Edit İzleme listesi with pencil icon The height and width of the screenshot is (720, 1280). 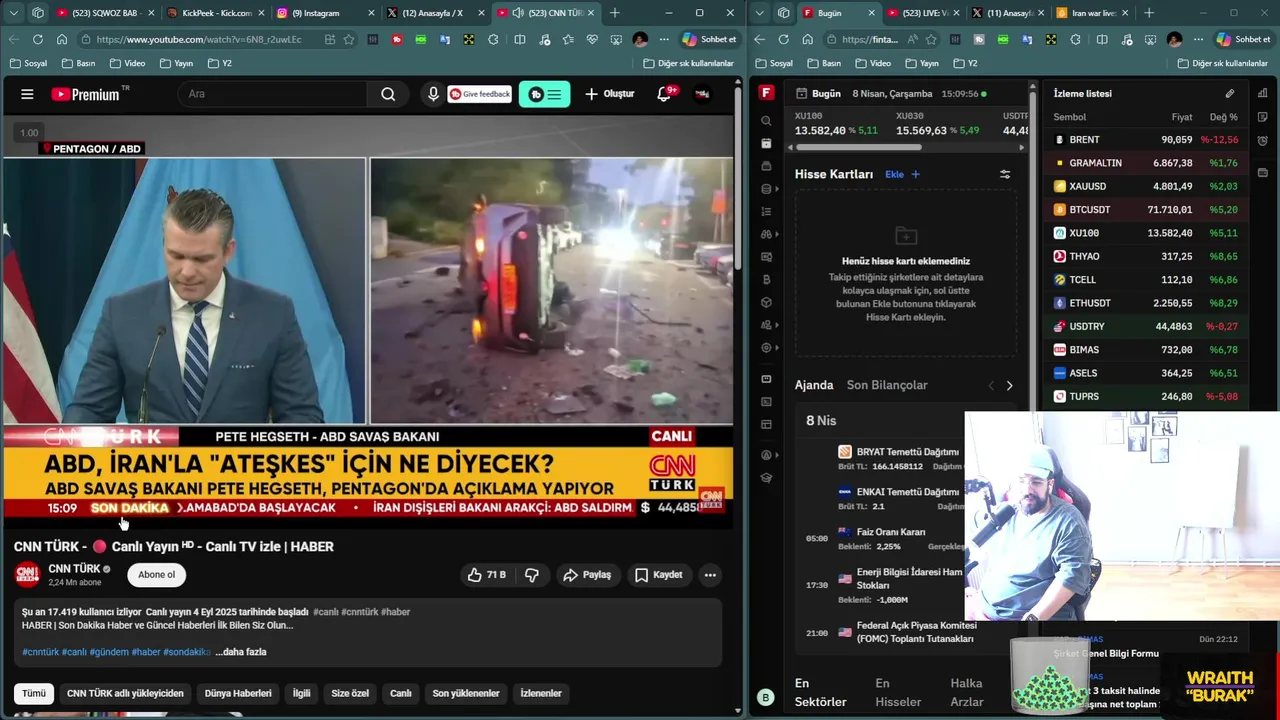pyautogui.click(x=1230, y=93)
